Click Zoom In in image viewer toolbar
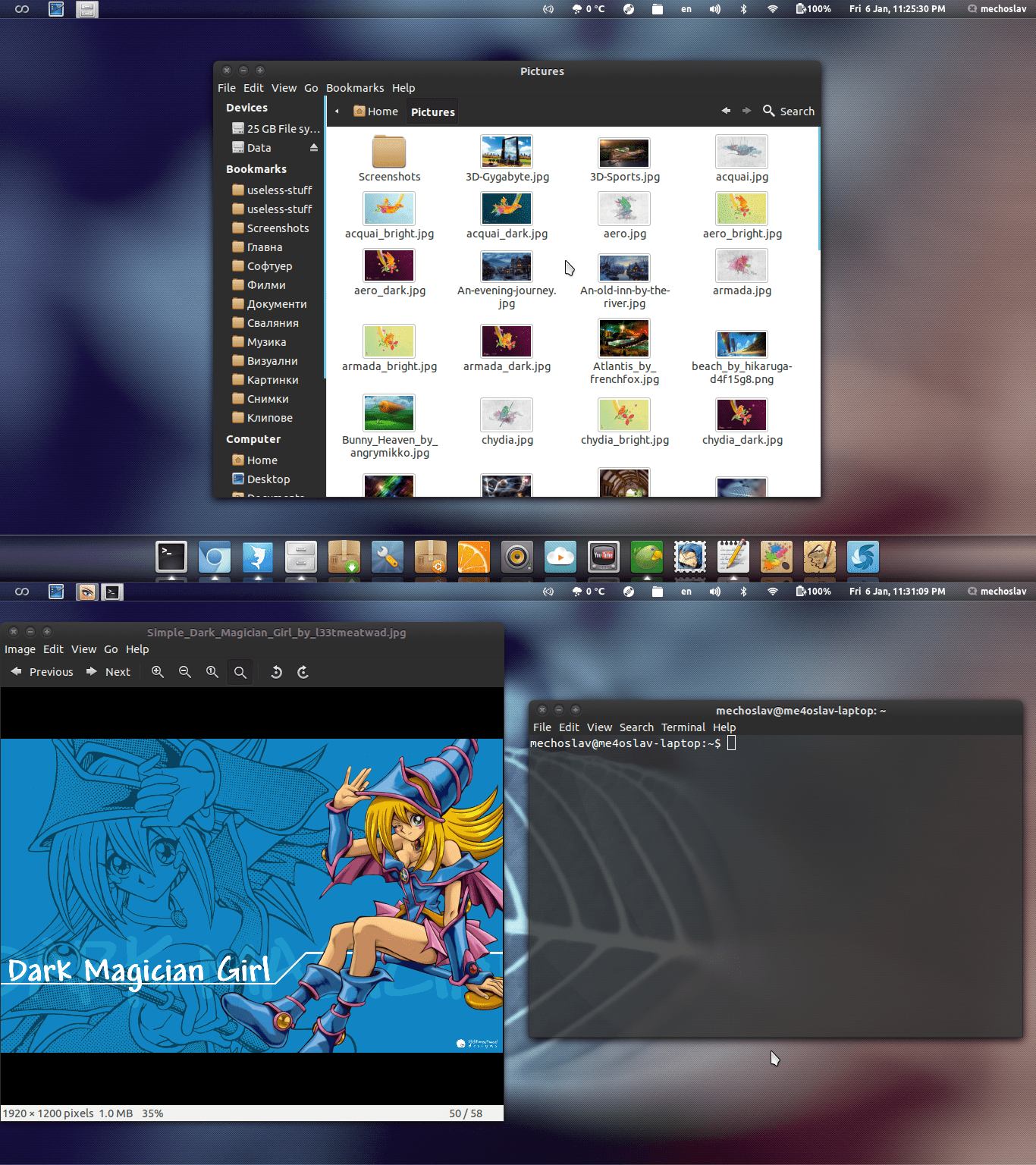 158,672
